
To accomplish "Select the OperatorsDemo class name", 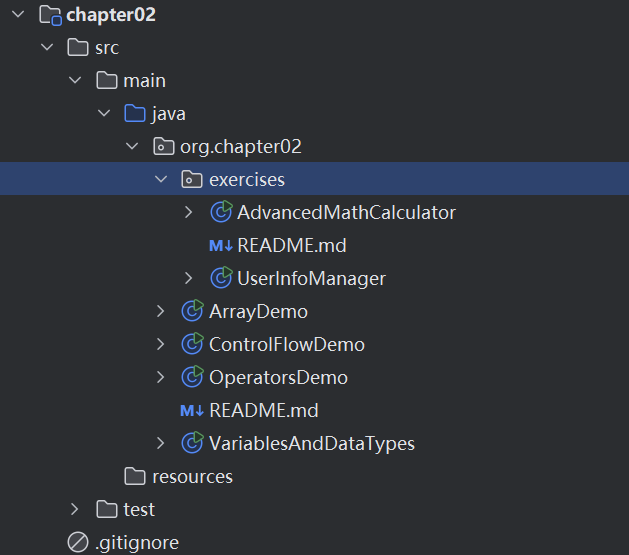I will pyautogui.click(x=278, y=378).
